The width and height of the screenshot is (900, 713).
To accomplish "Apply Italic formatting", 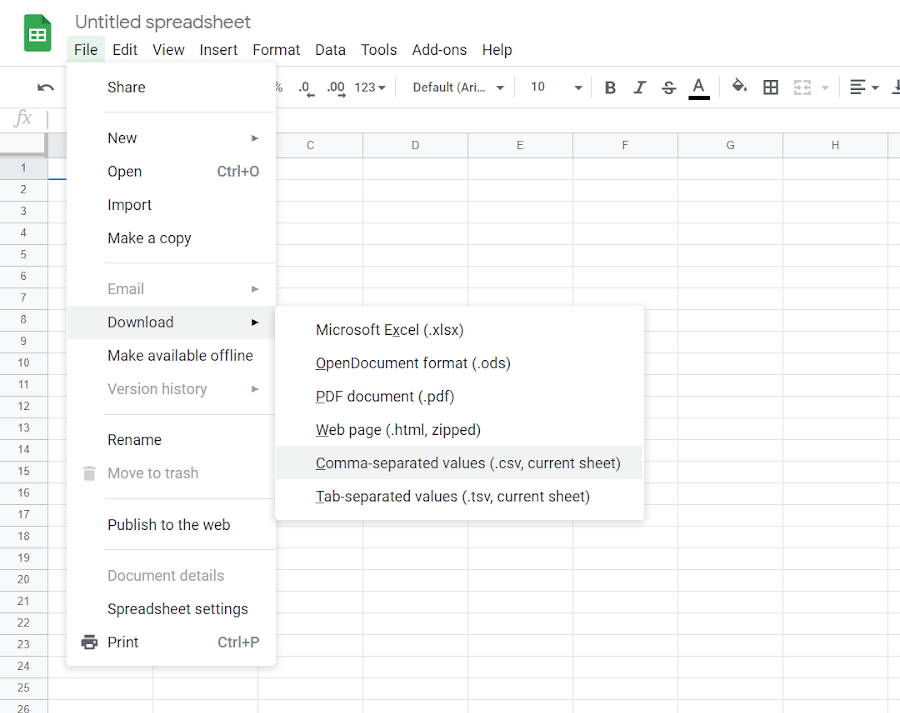I will pos(639,87).
